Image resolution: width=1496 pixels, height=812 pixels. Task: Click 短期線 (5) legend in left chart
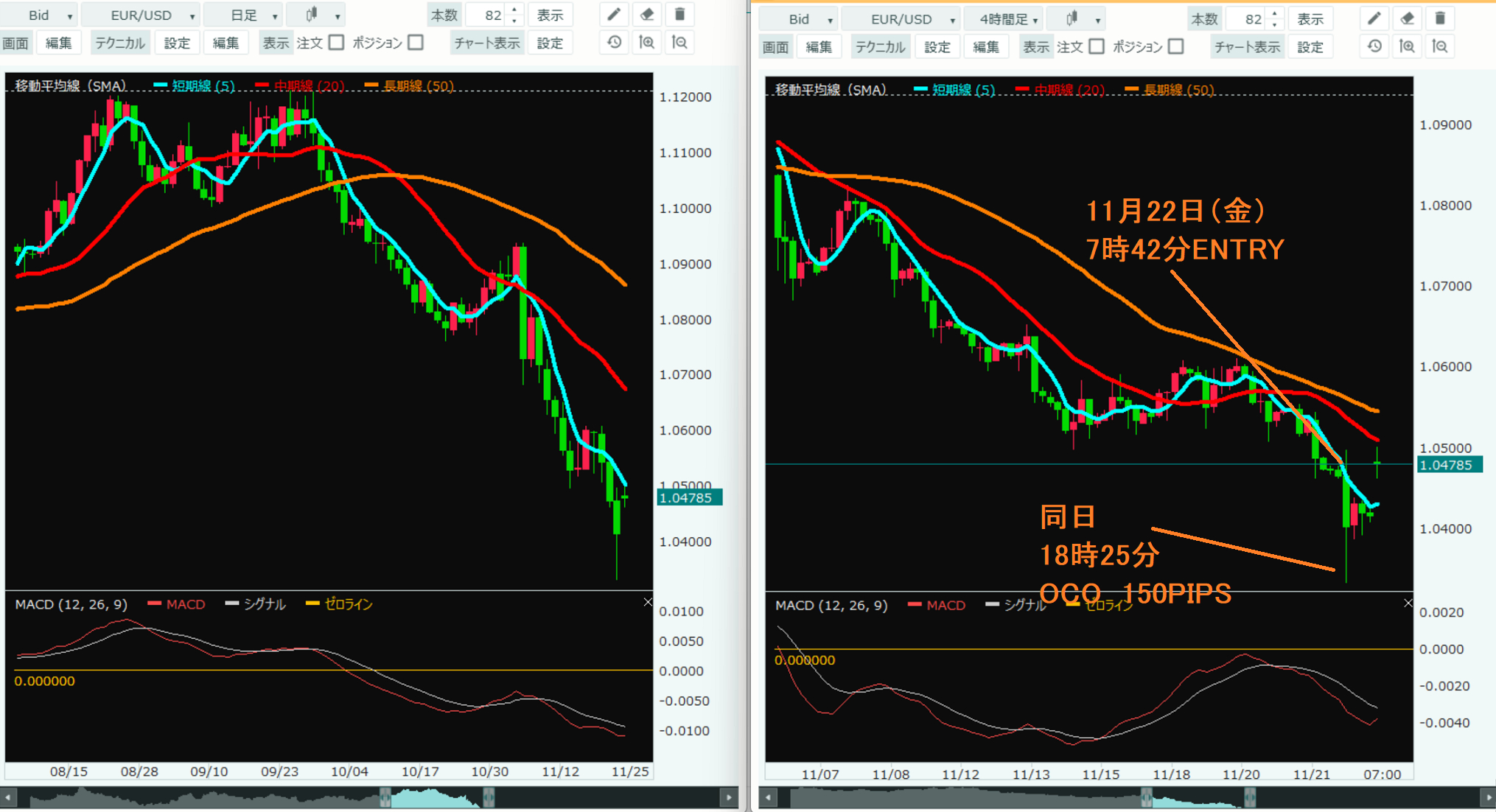click(x=195, y=85)
